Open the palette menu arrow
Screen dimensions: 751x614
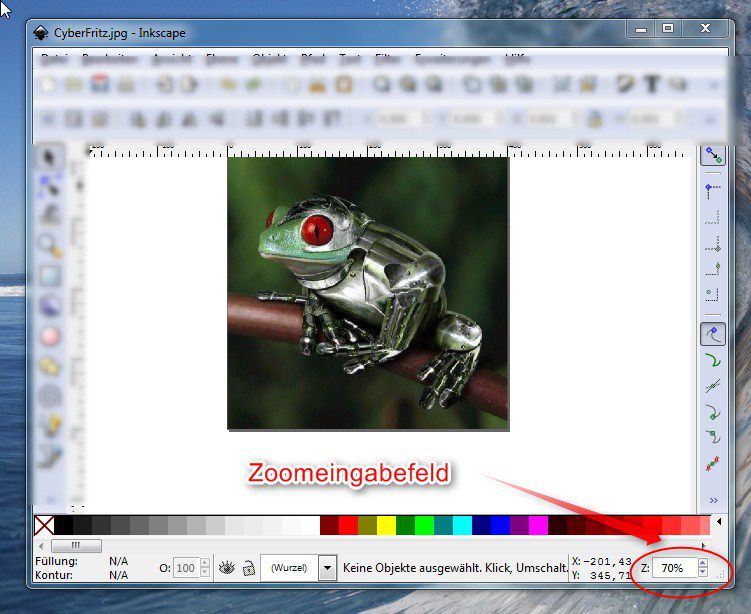[719, 522]
